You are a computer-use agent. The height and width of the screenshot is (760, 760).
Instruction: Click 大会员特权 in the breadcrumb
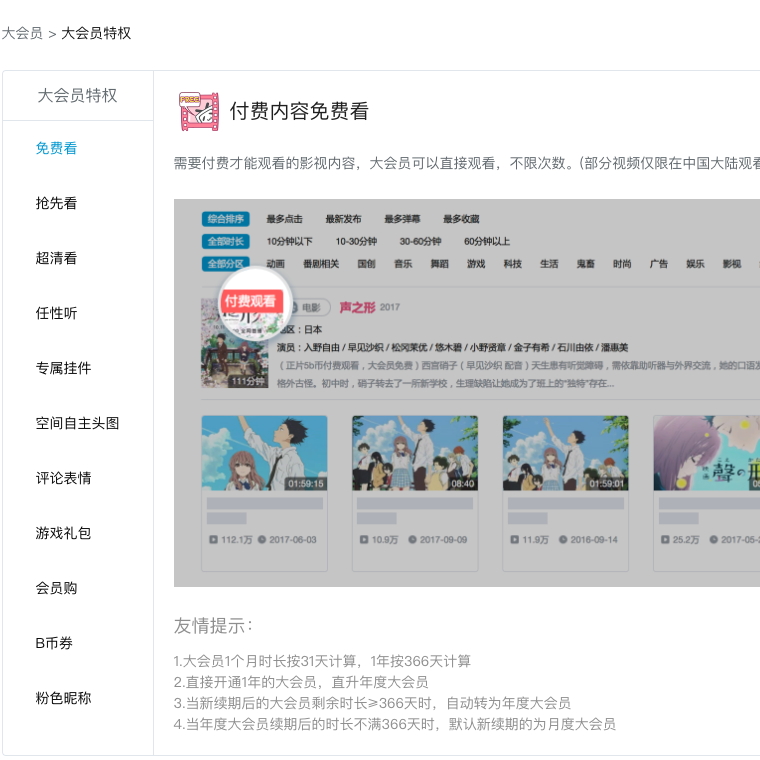[x=96, y=33]
